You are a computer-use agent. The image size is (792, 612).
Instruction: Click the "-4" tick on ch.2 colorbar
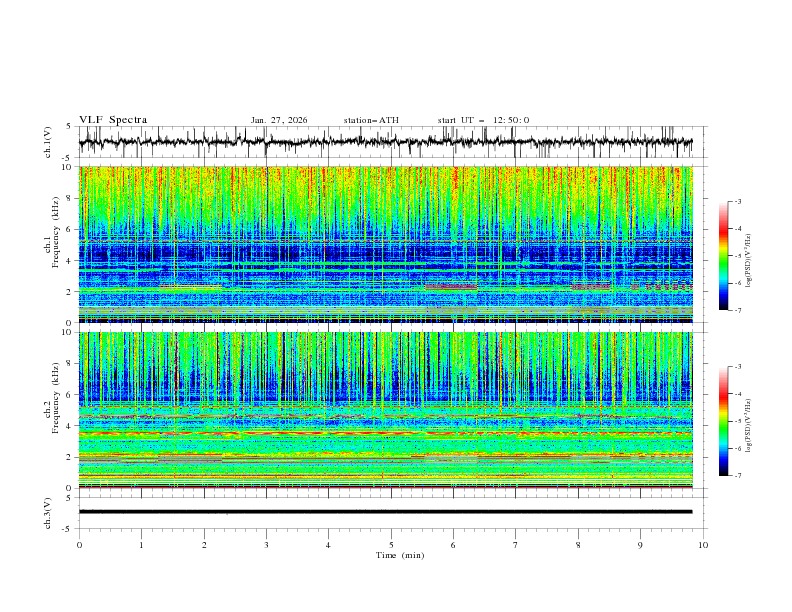[737, 394]
